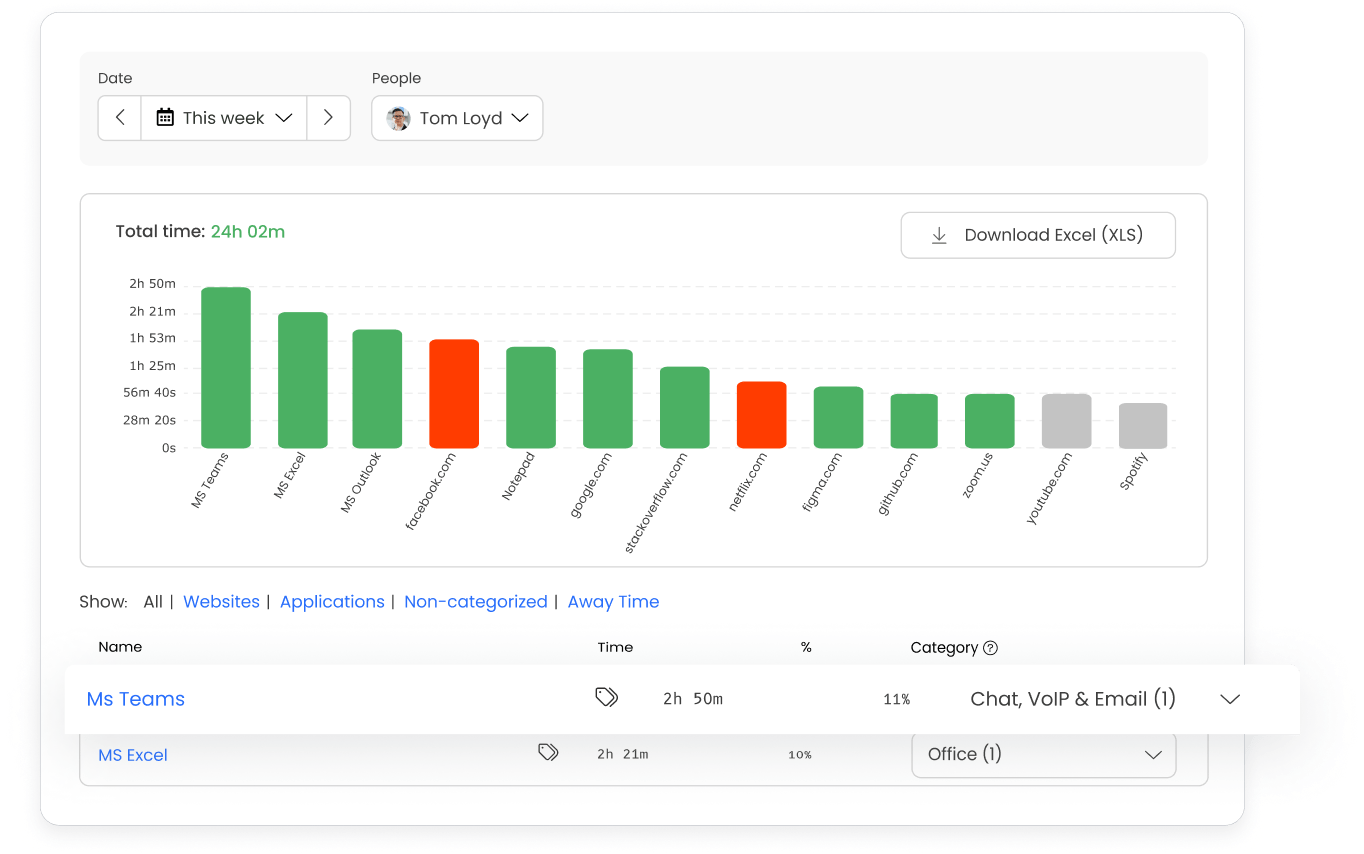
Task: Click the google.com bar in chart
Action: pyautogui.click(x=608, y=399)
